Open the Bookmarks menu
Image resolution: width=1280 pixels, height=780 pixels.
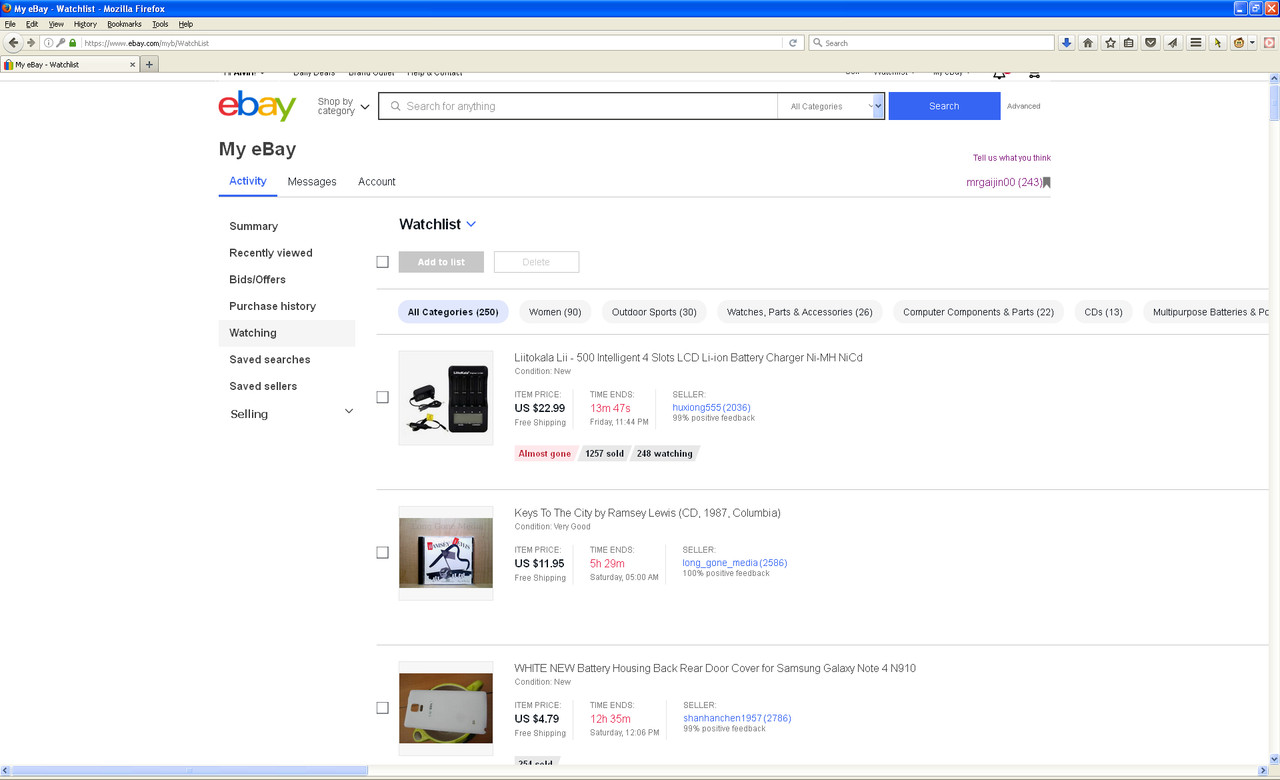click(x=124, y=24)
